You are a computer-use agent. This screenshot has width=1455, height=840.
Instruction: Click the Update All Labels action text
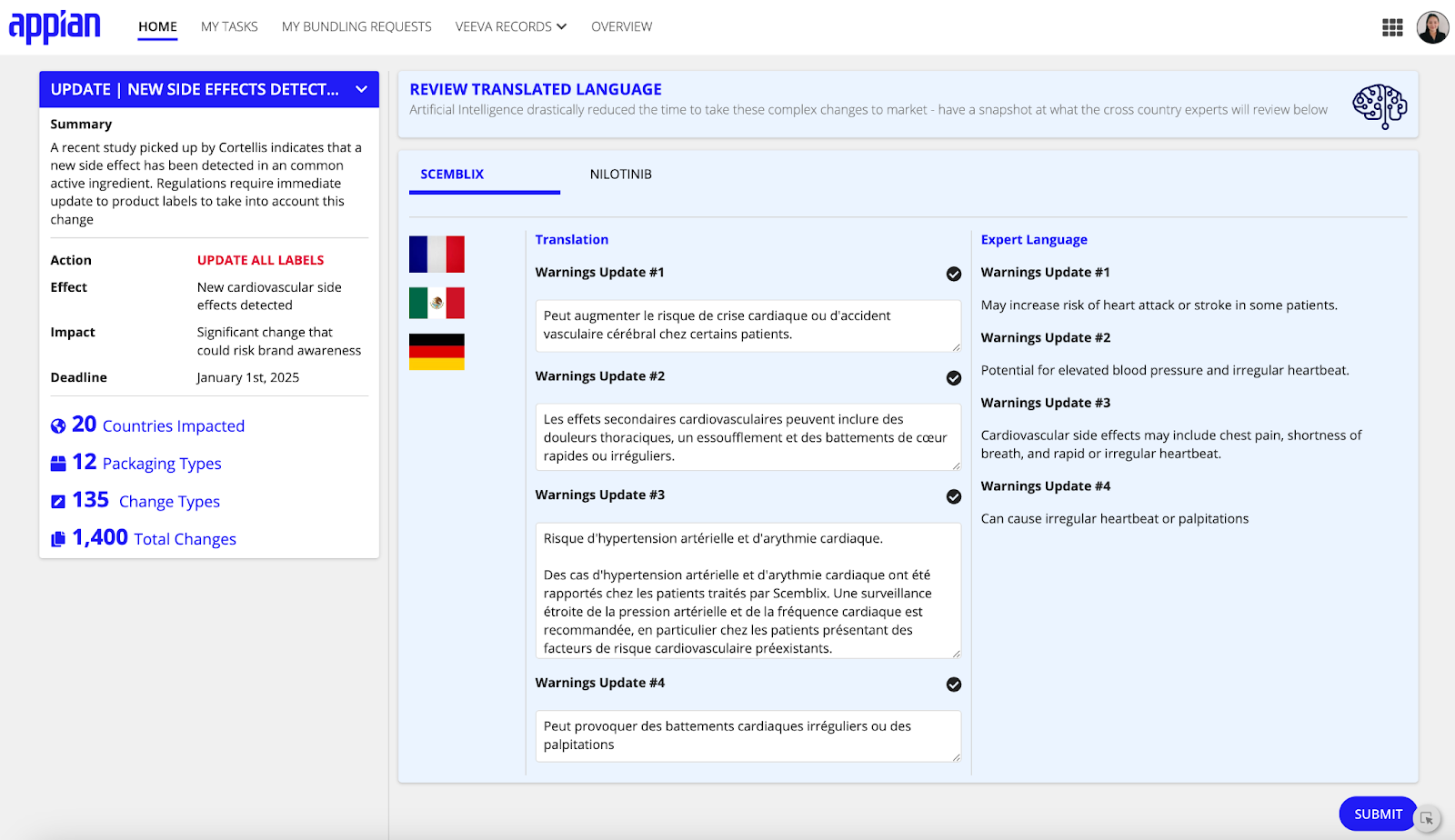(x=260, y=260)
